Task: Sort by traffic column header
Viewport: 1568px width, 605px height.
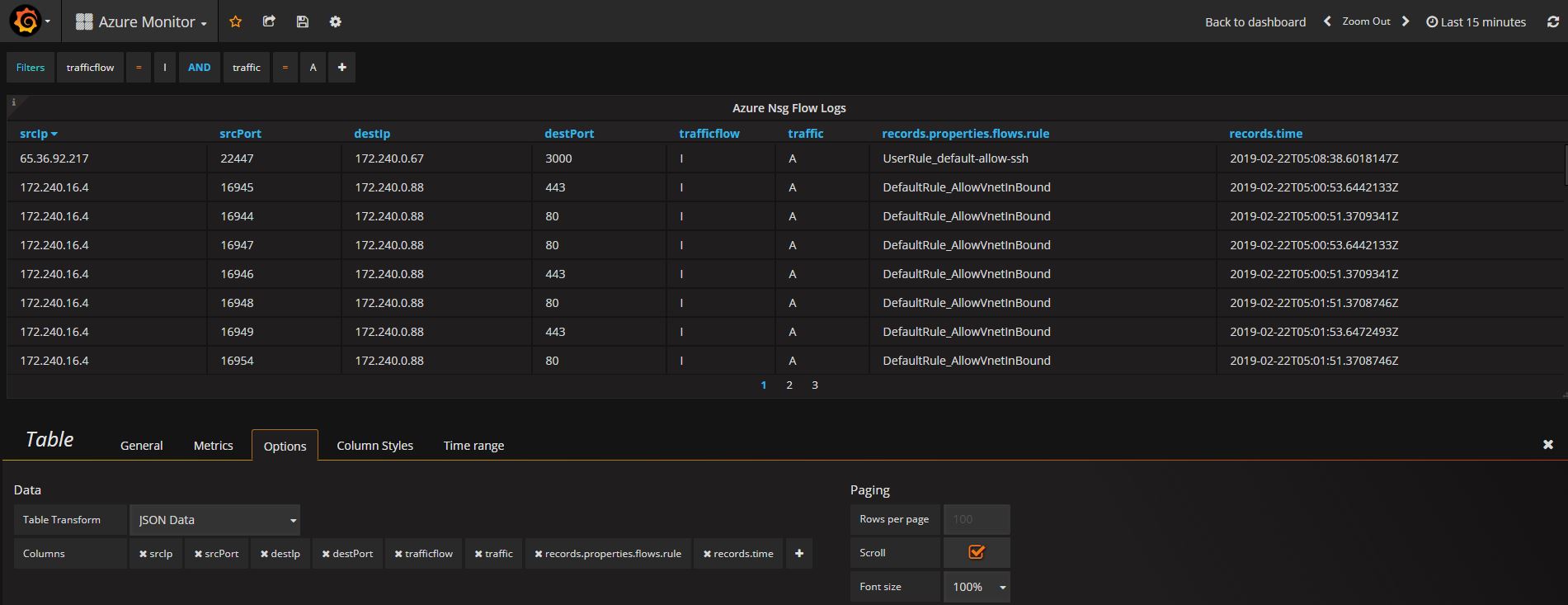Action: click(x=806, y=134)
